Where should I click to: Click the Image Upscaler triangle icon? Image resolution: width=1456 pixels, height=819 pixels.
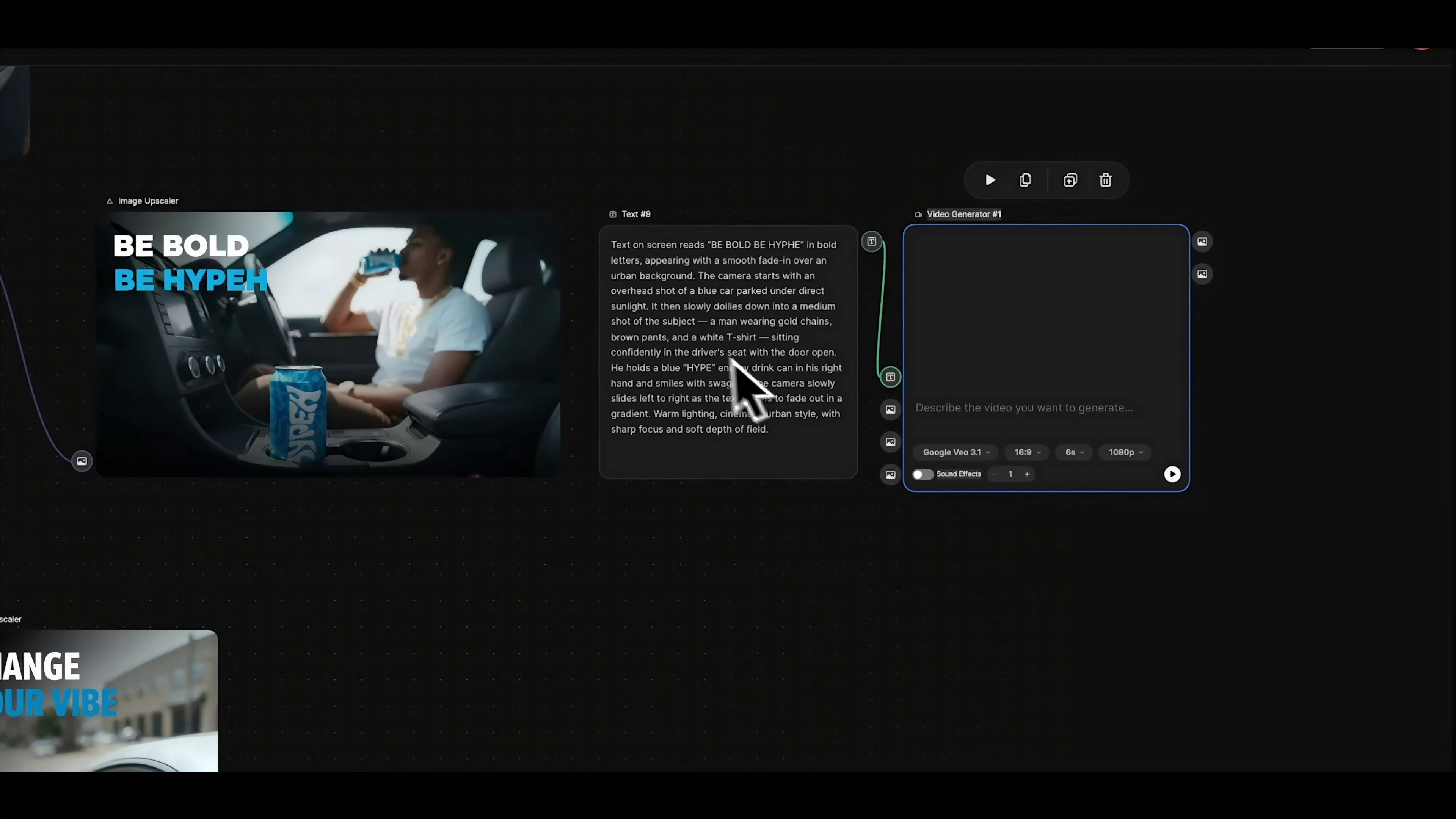pos(110,201)
